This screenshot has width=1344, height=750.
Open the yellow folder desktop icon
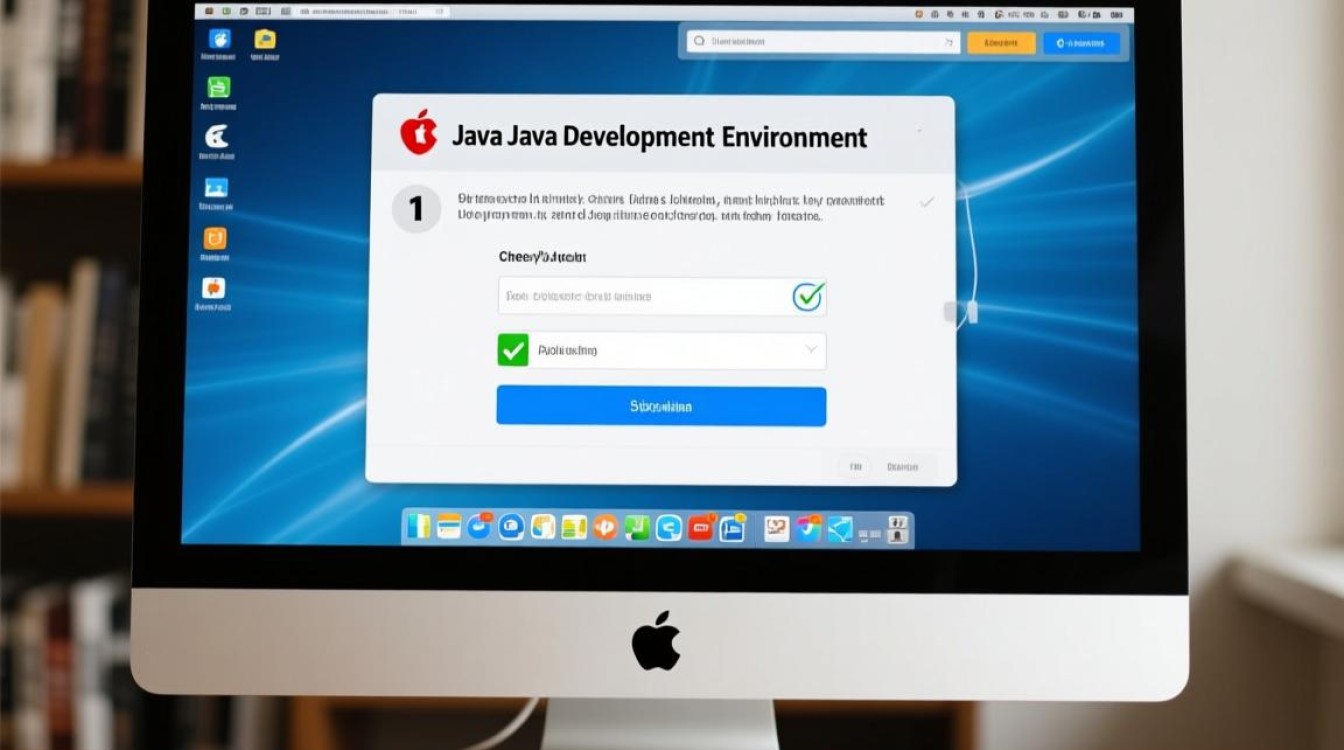pyautogui.click(x=265, y=39)
